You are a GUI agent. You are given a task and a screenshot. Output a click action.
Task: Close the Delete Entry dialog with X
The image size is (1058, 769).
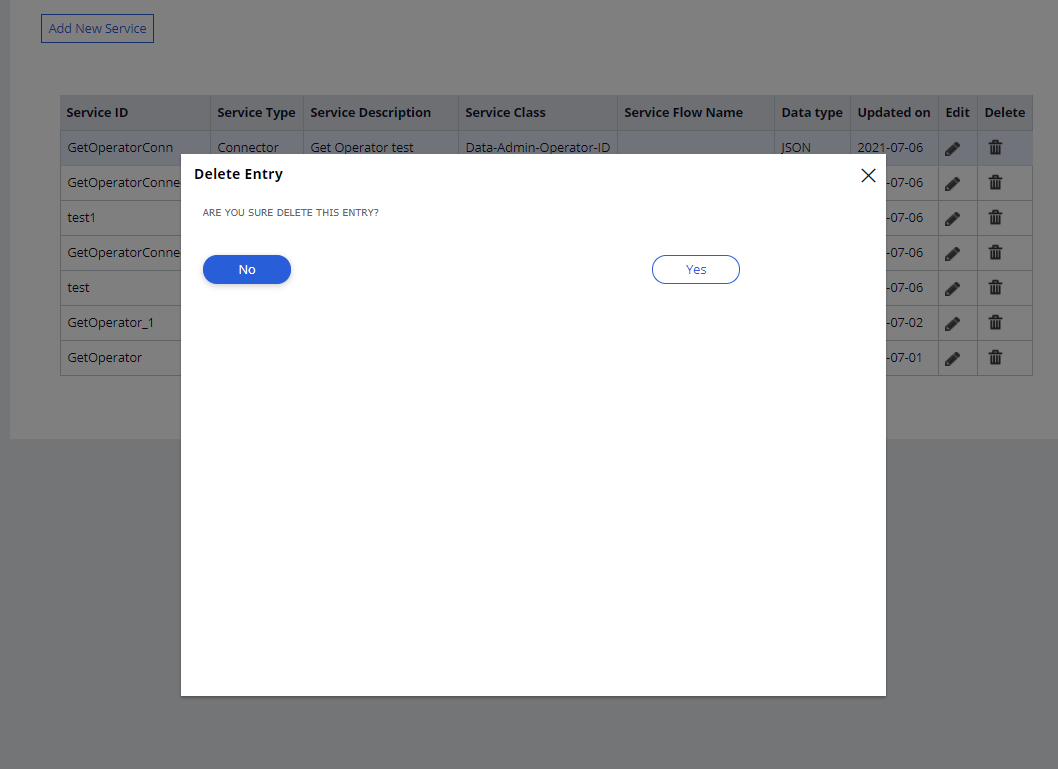[x=868, y=175]
